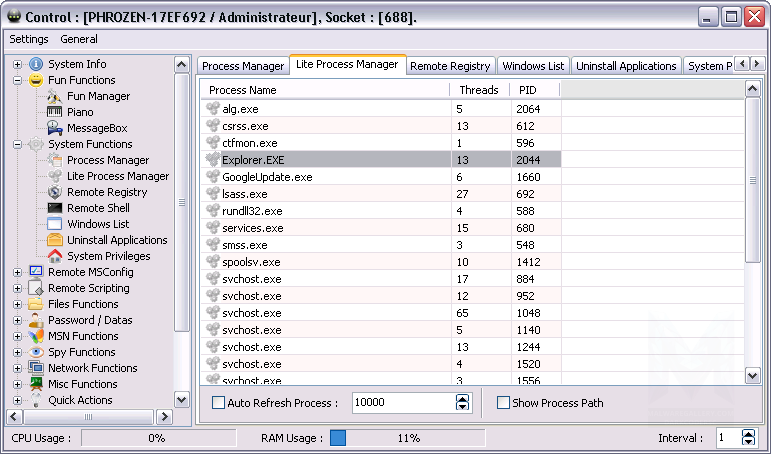Expand the Files Functions tree node
This screenshot has width=771, height=454.
[x=18, y=304]
